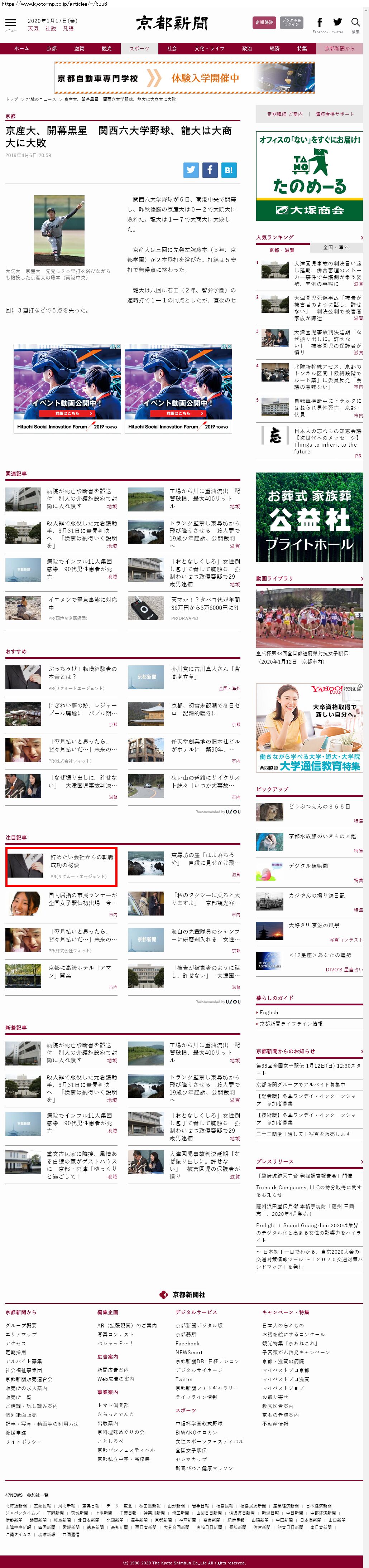Screen dimensions: 369x1568
Task: Open the hamburger メニュー icon
Action: coord(10,23)
